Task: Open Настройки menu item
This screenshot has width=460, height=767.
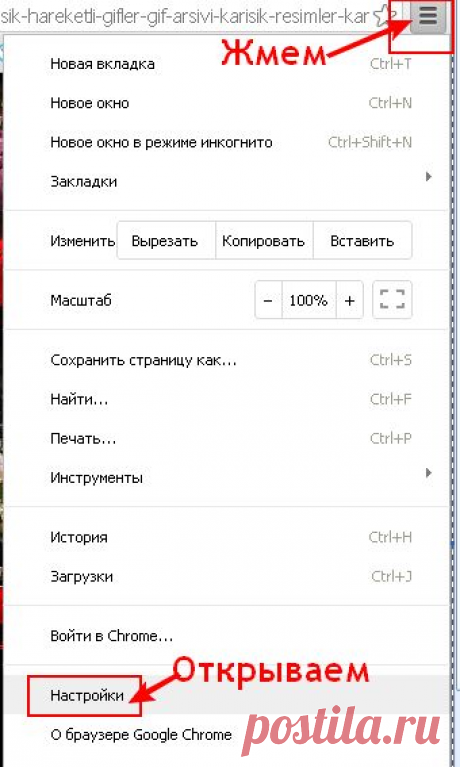Action: click(x=225, y=695)
